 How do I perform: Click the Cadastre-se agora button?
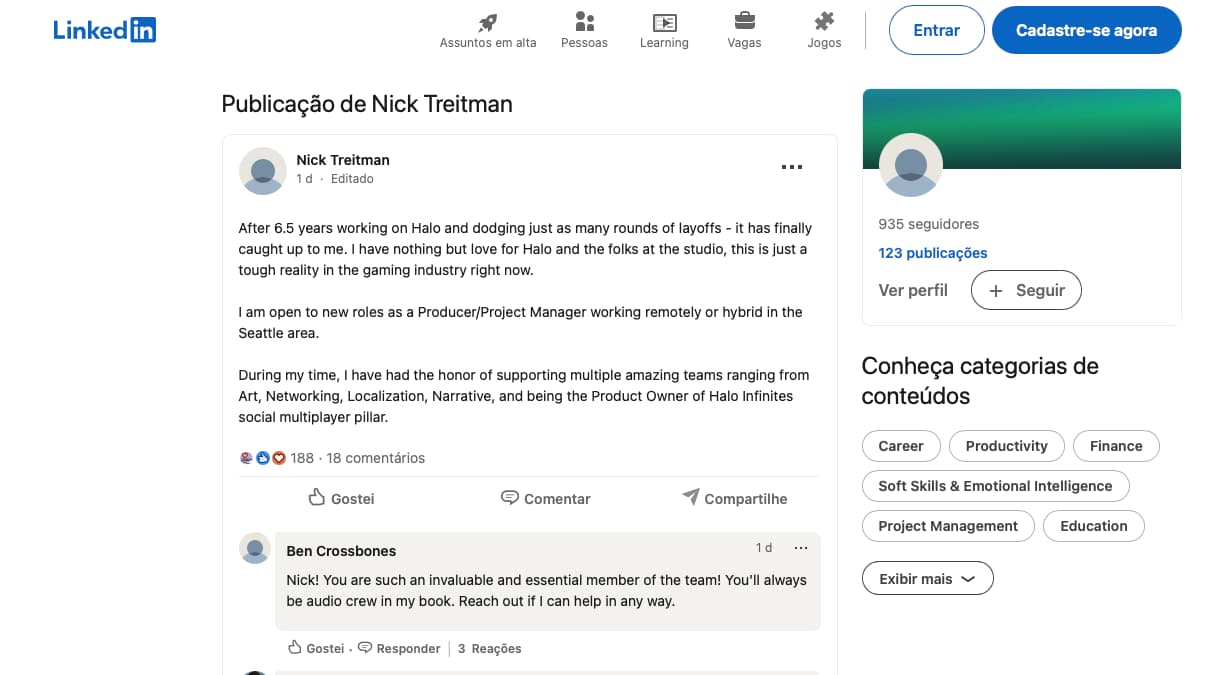pos(1086,30)
